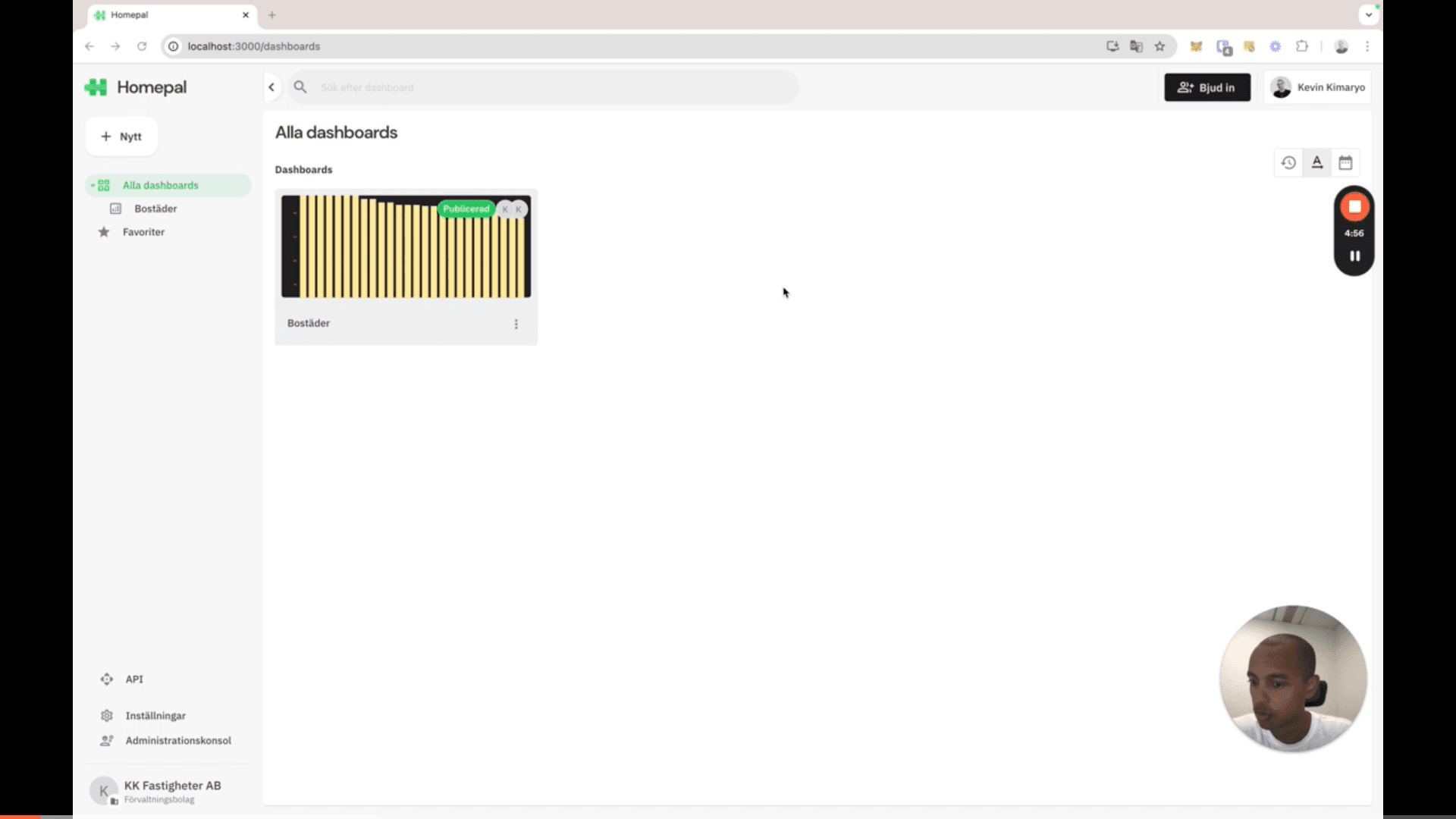Go back in the browser
This screenshot has height=819, width=1456.
89,46
